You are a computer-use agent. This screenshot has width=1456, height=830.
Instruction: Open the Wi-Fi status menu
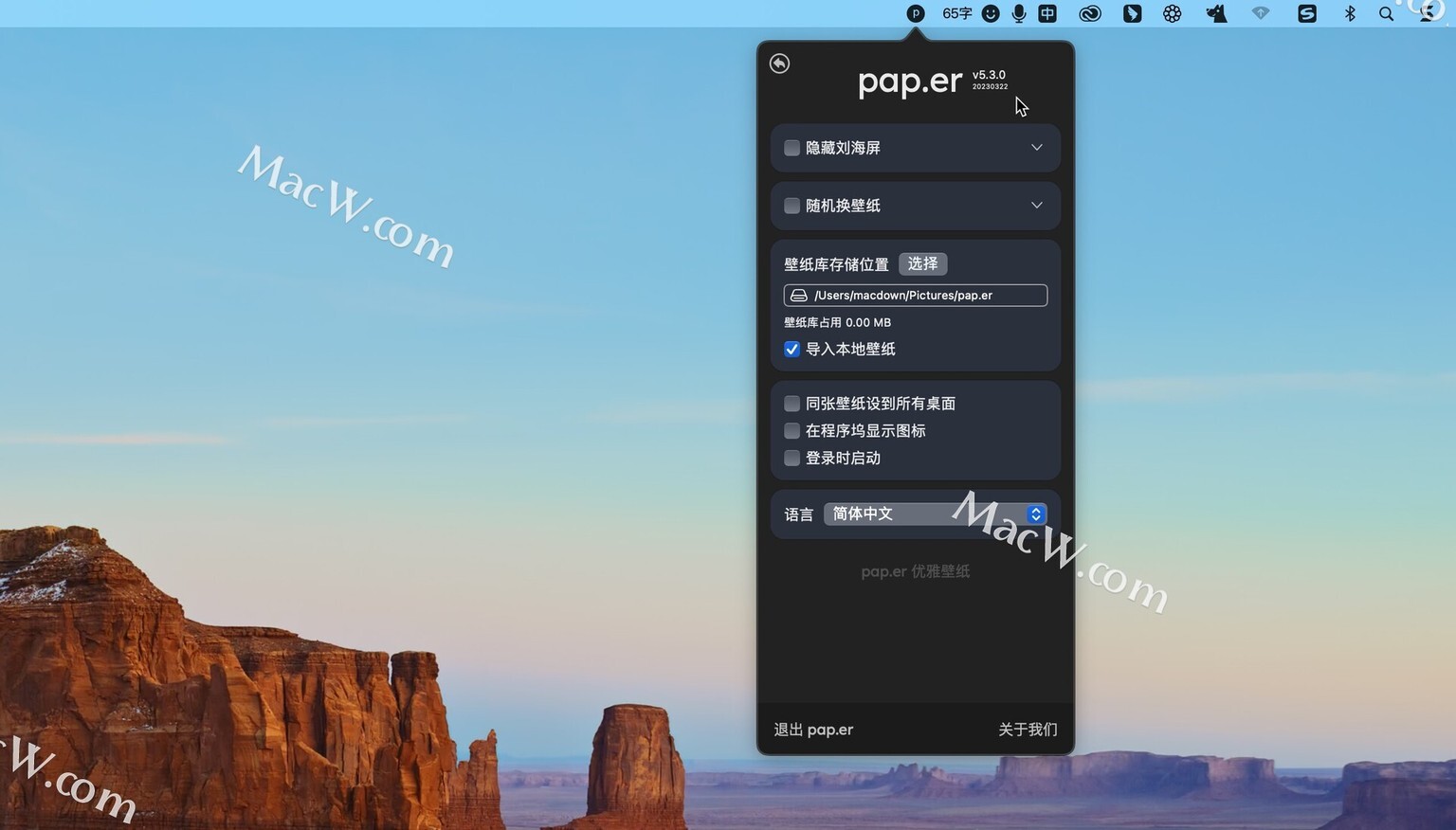pos(1260,13)
